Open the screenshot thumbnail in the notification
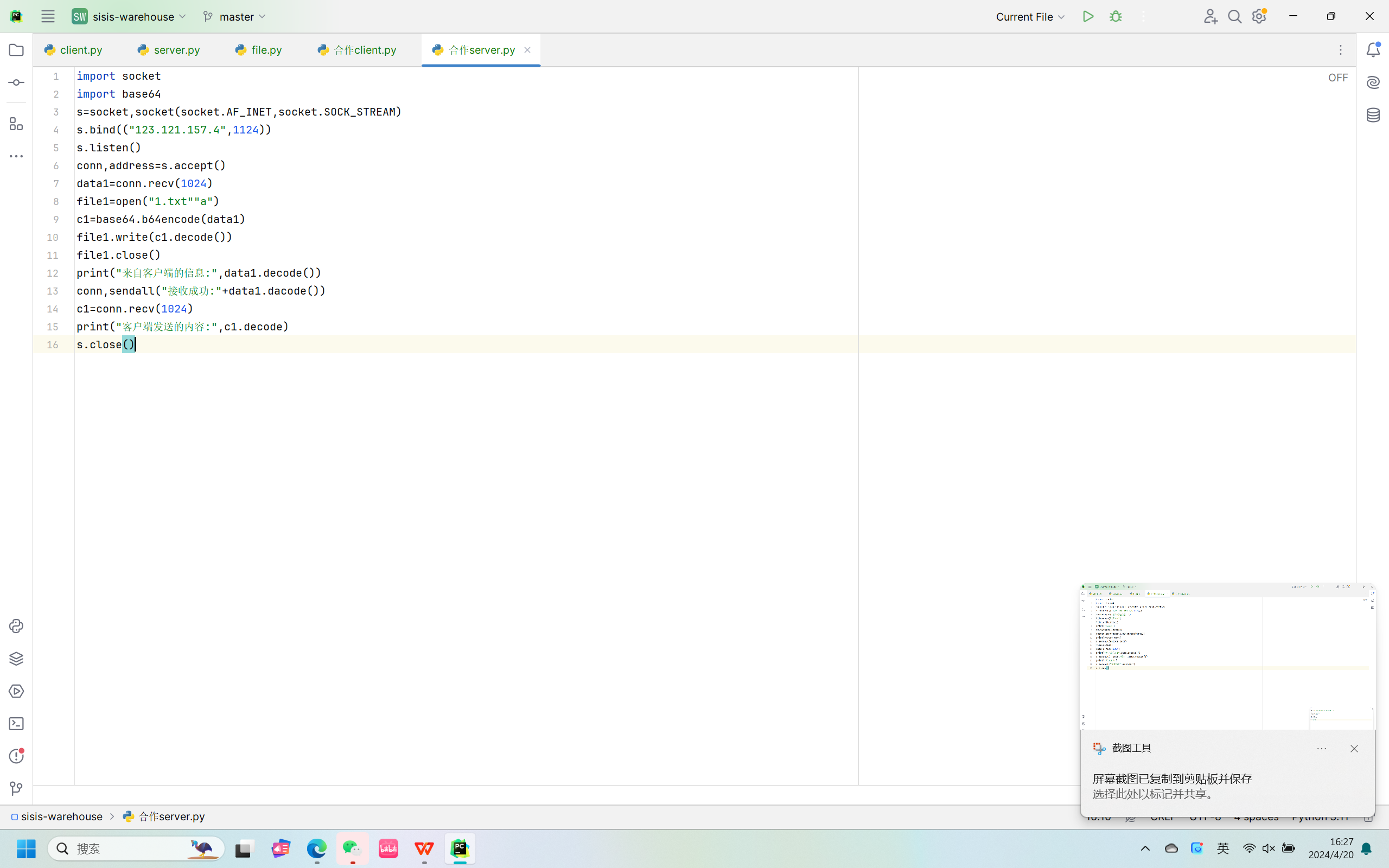 coord(1227,657)
